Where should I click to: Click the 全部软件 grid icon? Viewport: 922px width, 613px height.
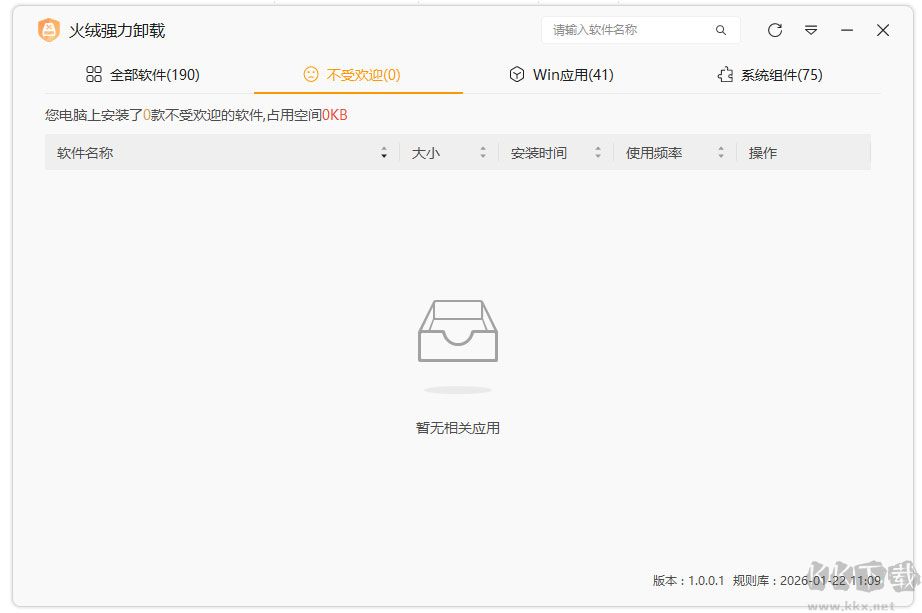pos(94,74)
